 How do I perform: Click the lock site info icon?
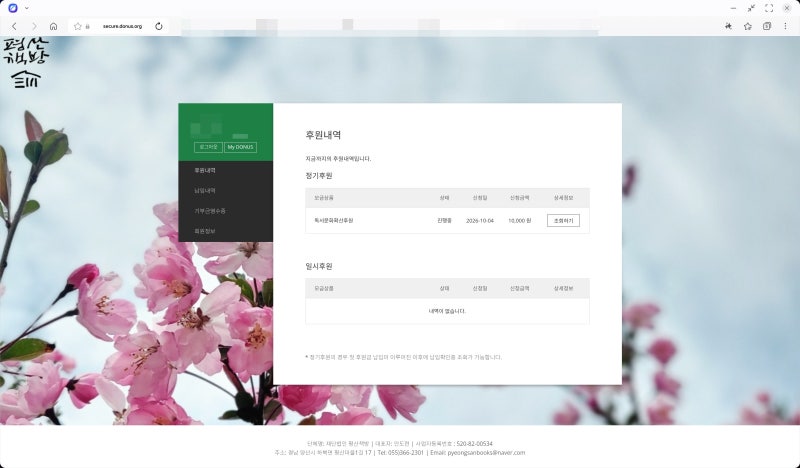pyautogui.click(x=88, y=26)
